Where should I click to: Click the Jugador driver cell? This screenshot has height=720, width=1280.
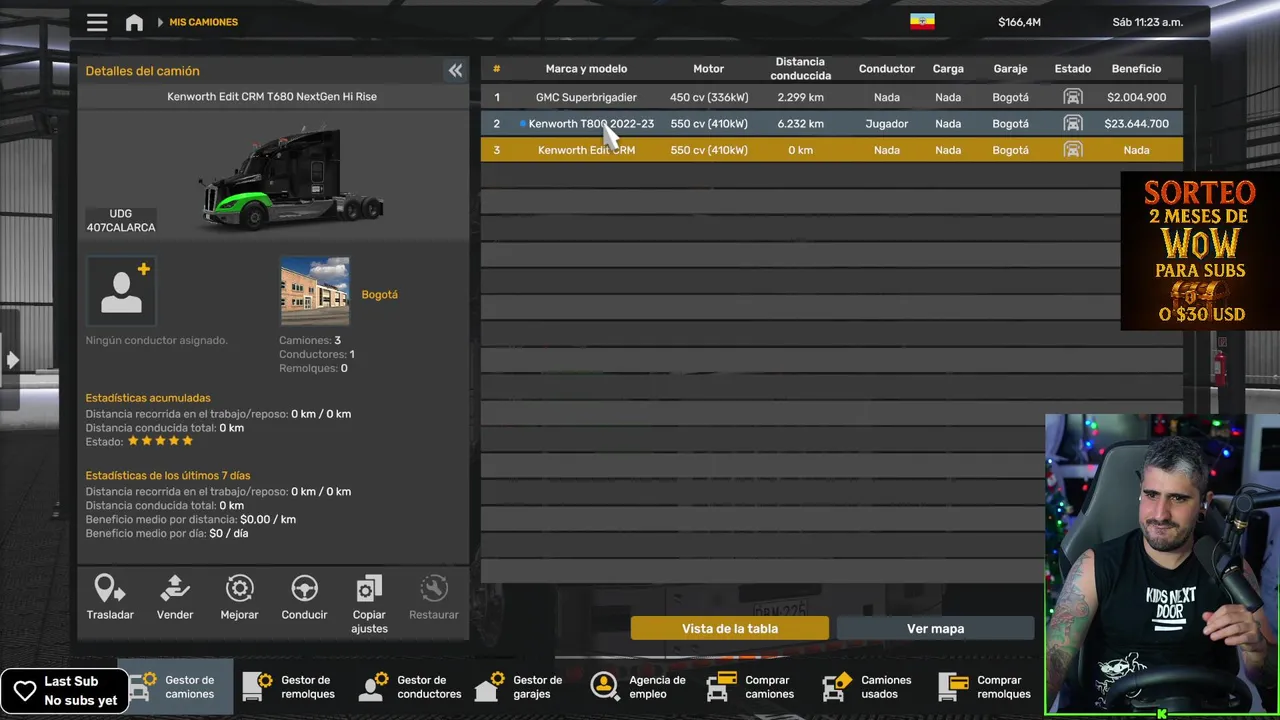pyautogui.click(x=886, y=124)
